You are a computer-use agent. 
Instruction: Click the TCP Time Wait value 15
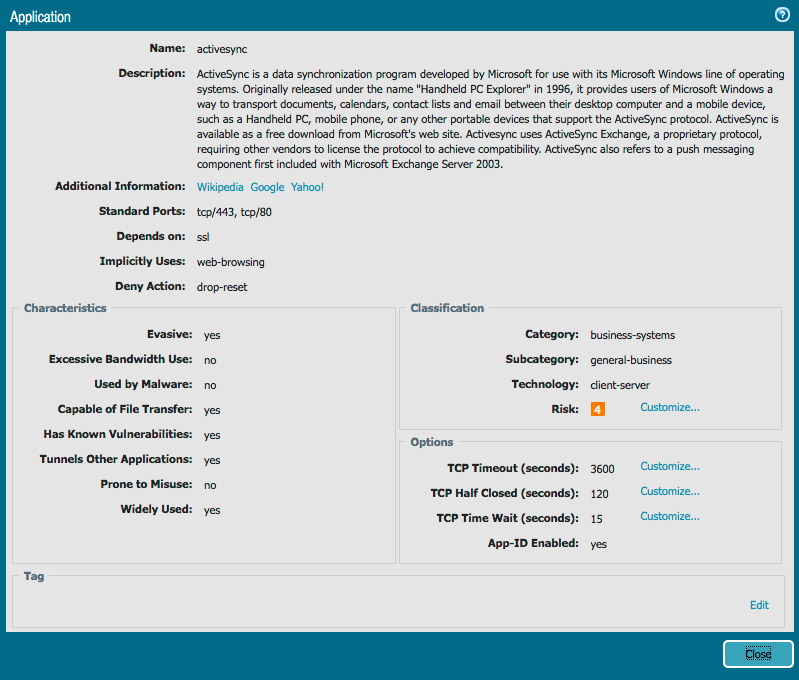[596, 519]
